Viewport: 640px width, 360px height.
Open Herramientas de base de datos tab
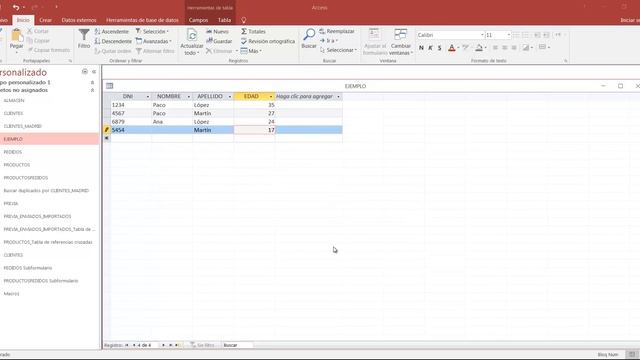[x=142, y=20]
